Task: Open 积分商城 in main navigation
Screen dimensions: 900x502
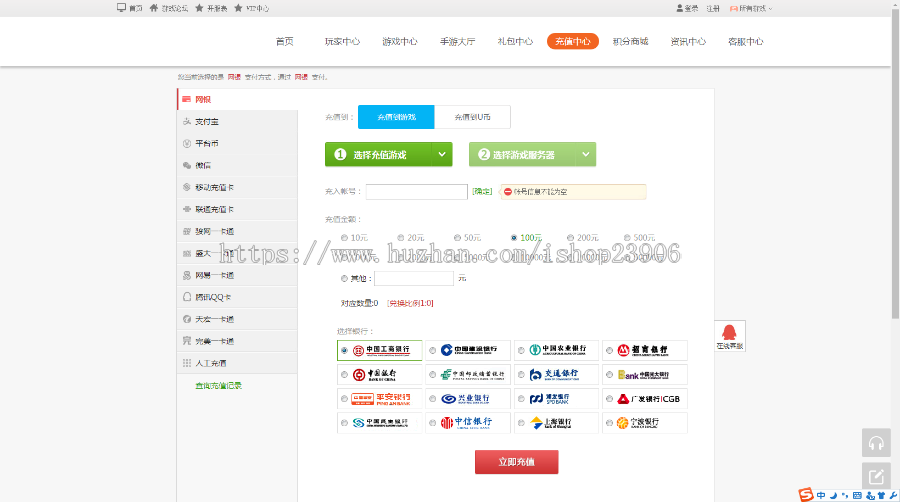Action: (x=630, y=41)
